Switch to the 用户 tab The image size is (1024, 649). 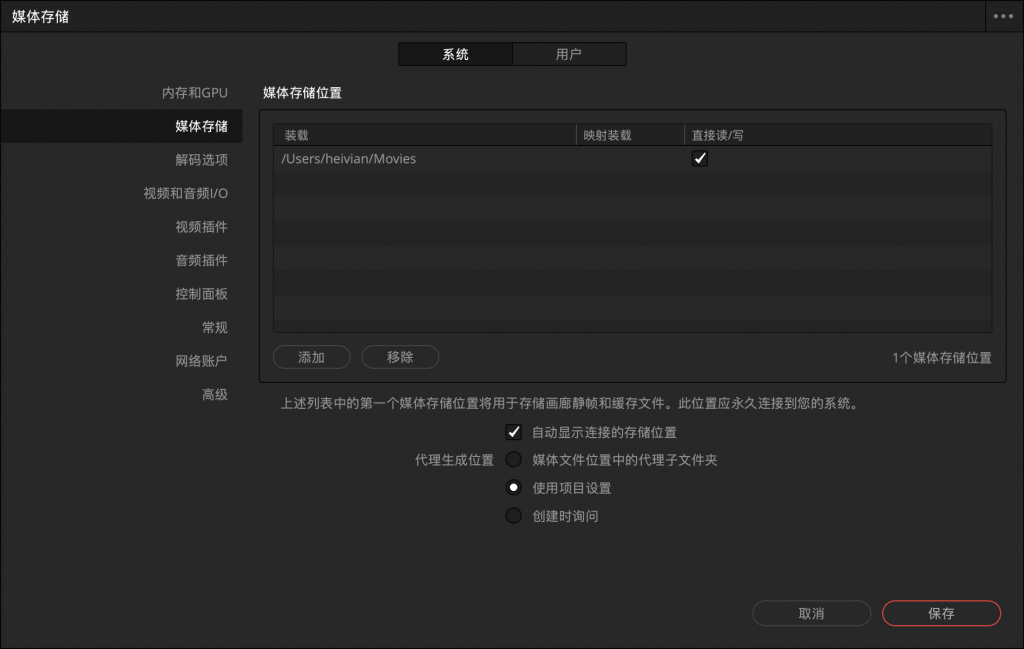(569, 54)
